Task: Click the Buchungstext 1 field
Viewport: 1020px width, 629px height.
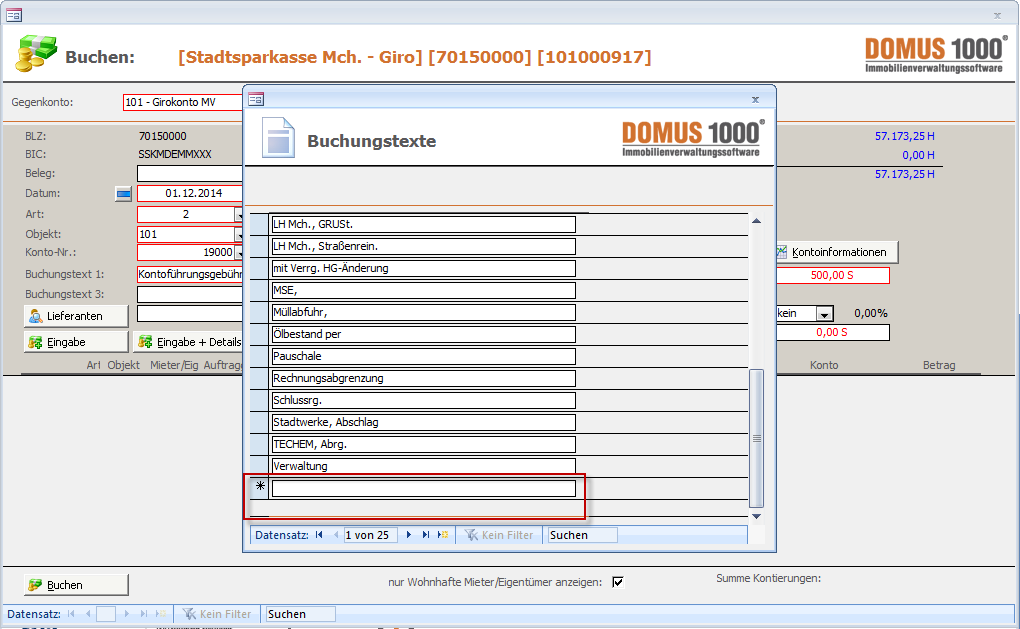Action: [x=189, y=274]
